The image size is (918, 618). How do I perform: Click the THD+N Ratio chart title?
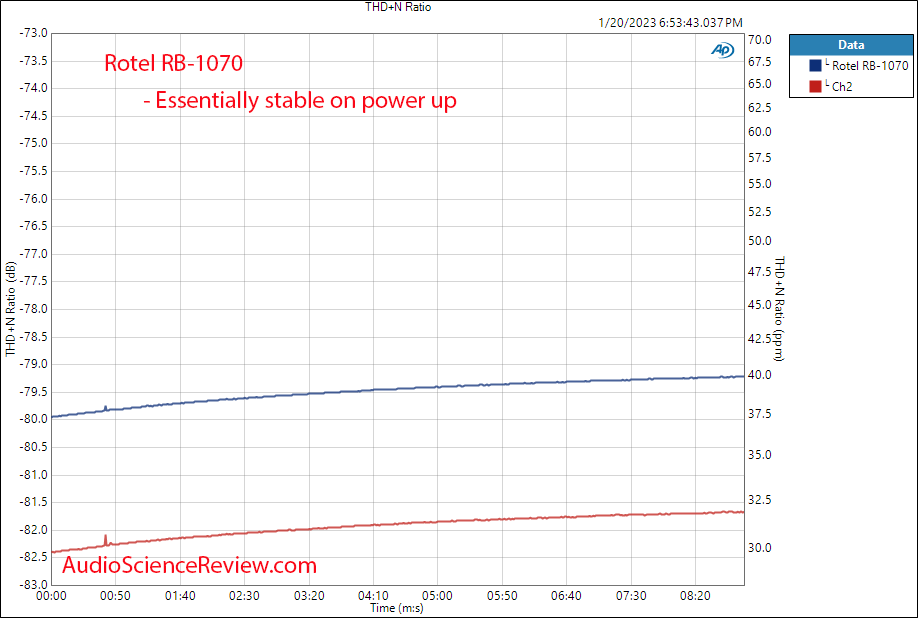click(398, 7)
